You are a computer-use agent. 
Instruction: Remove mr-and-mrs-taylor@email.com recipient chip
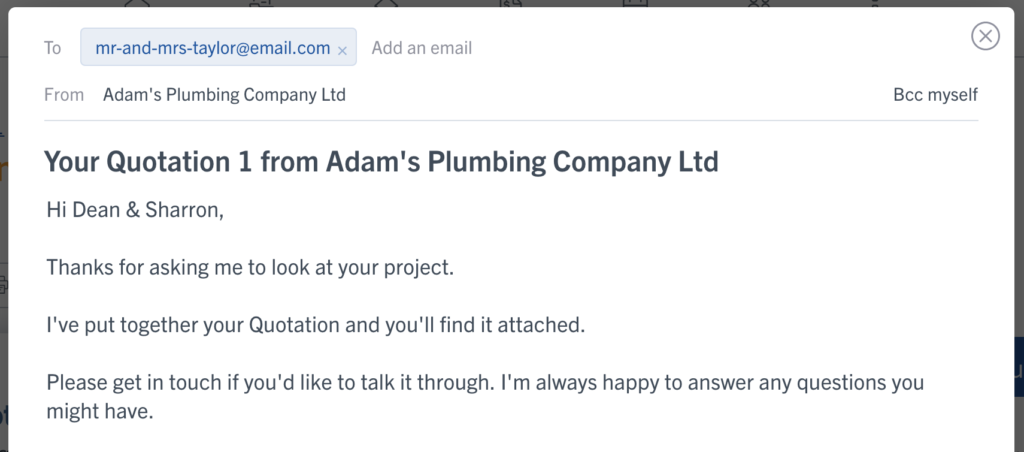click(342, 50)
